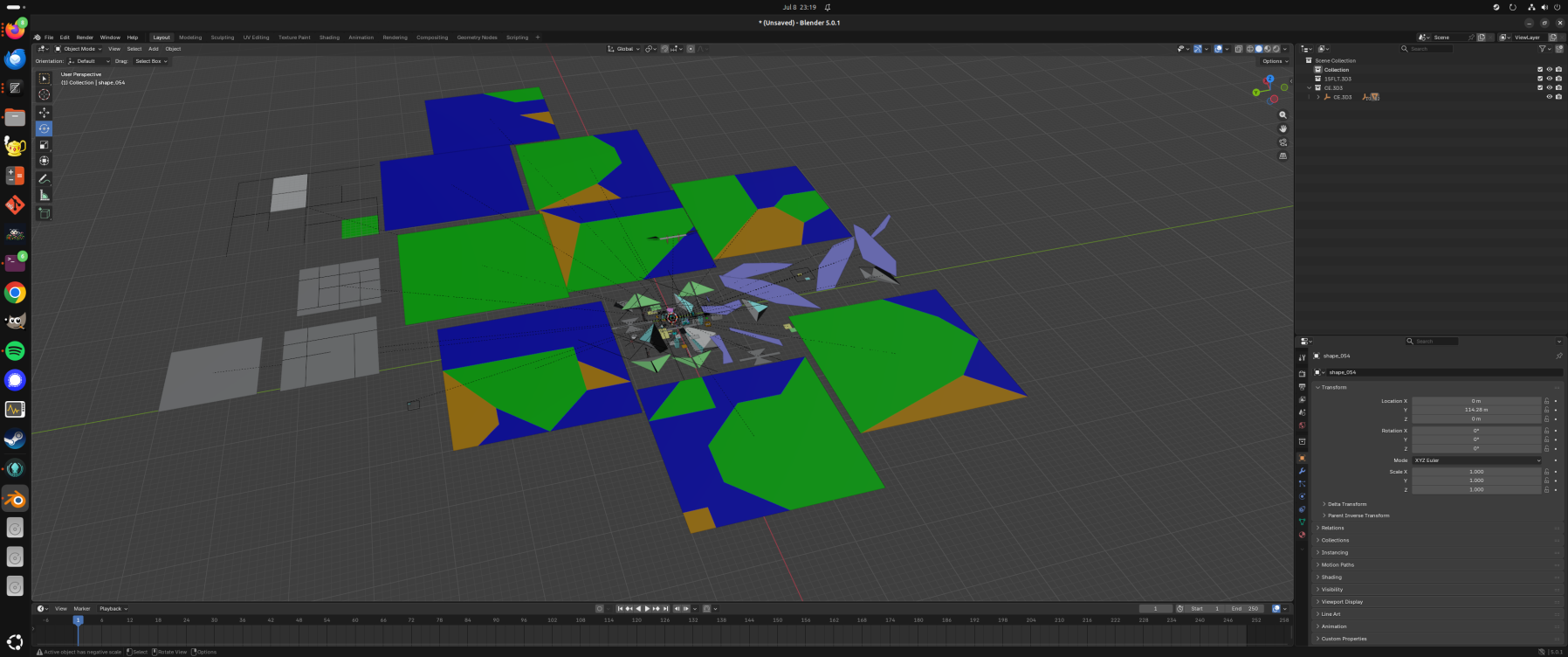Select the Select Box tool in viewport toolbar

pos(44,79)
